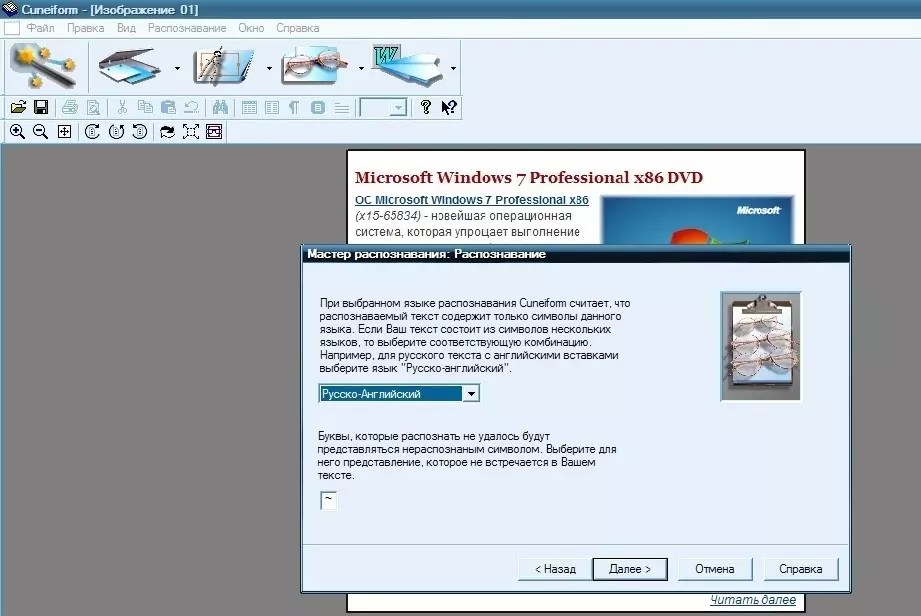The image size is (921, 616).
Task: Open the ОС Microsoft Windows 7 Professional link
Action: point(472,200)
